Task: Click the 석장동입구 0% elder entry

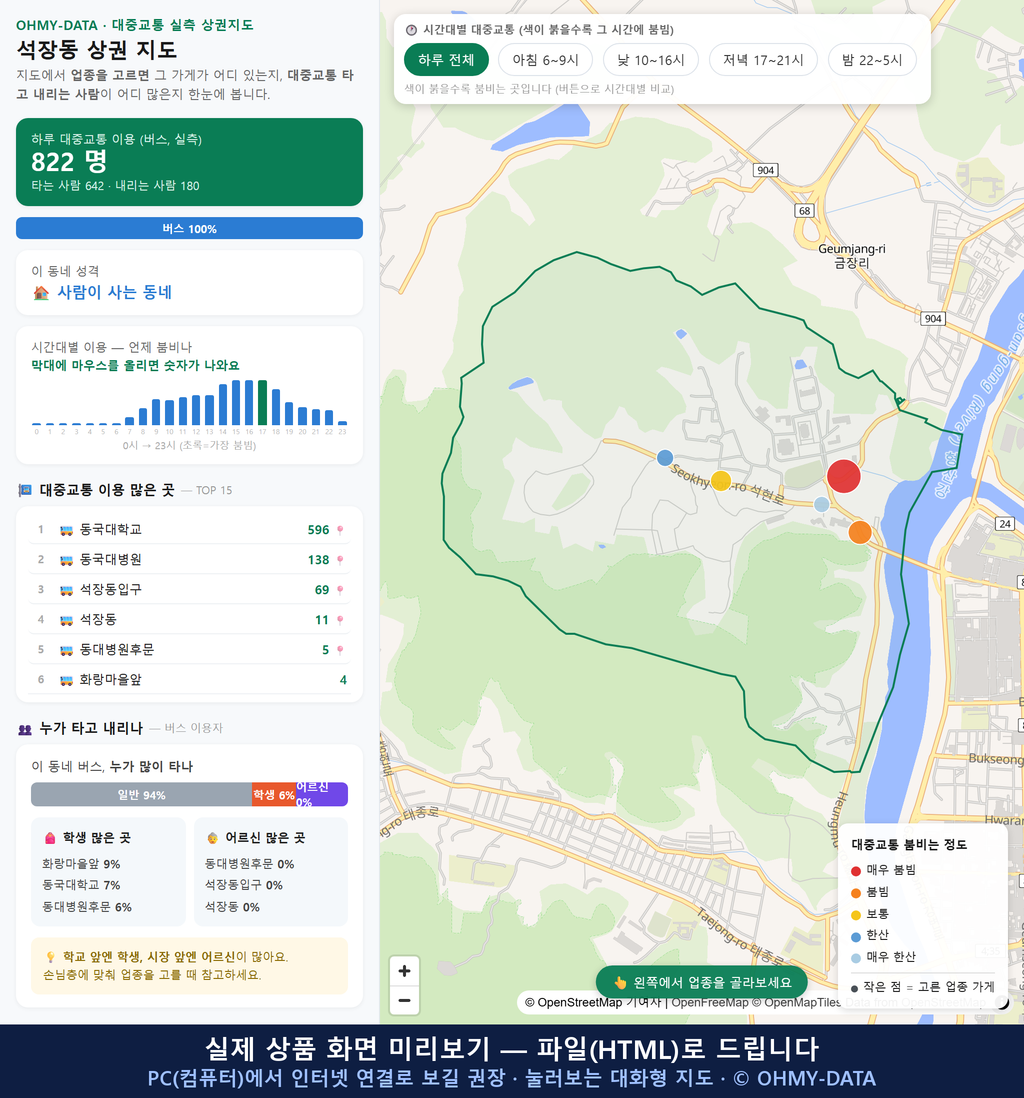Action: point(244,885)
